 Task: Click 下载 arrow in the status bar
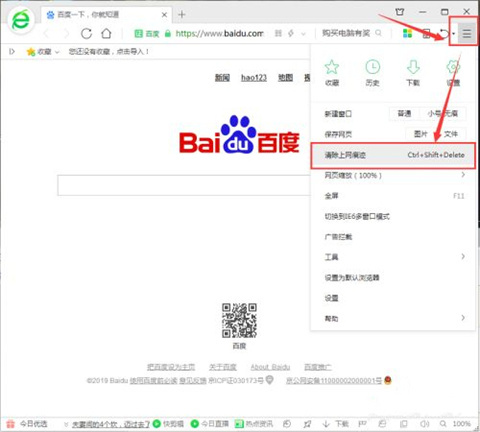click(x=336, y=424)
